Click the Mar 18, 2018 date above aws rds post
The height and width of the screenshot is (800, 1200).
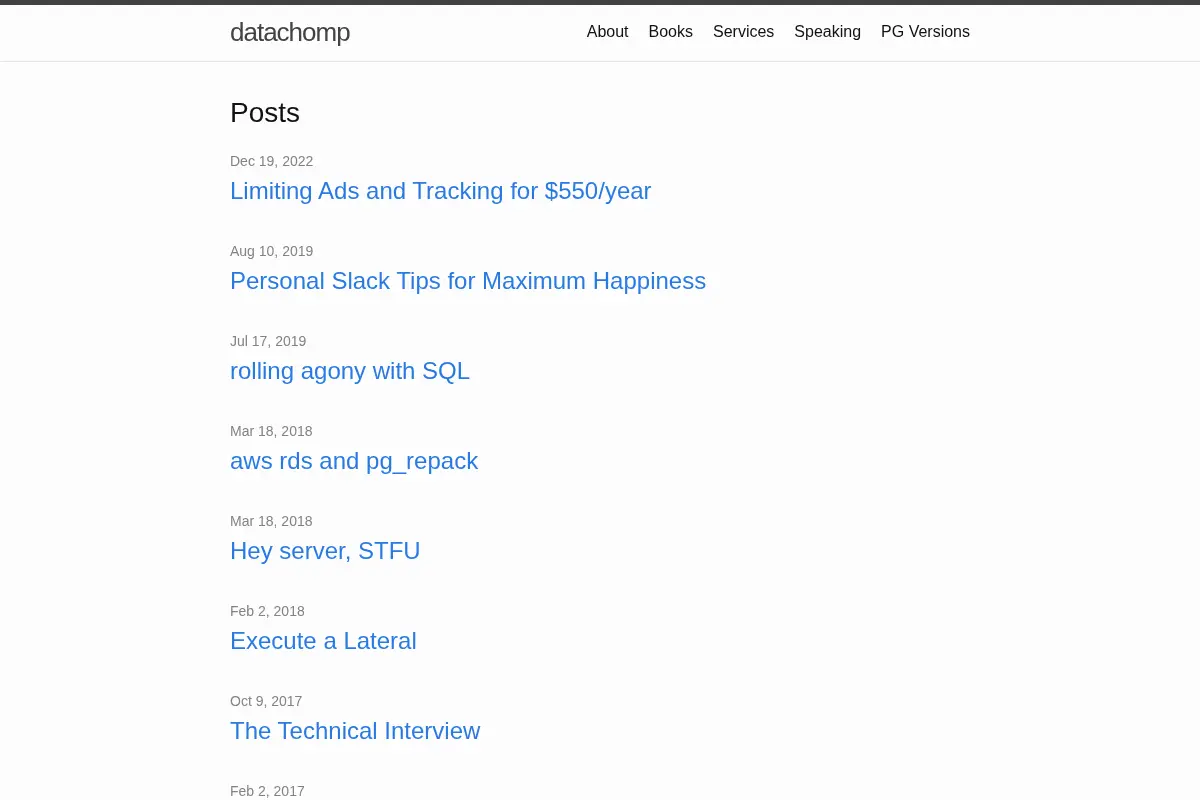coord(271,431)
